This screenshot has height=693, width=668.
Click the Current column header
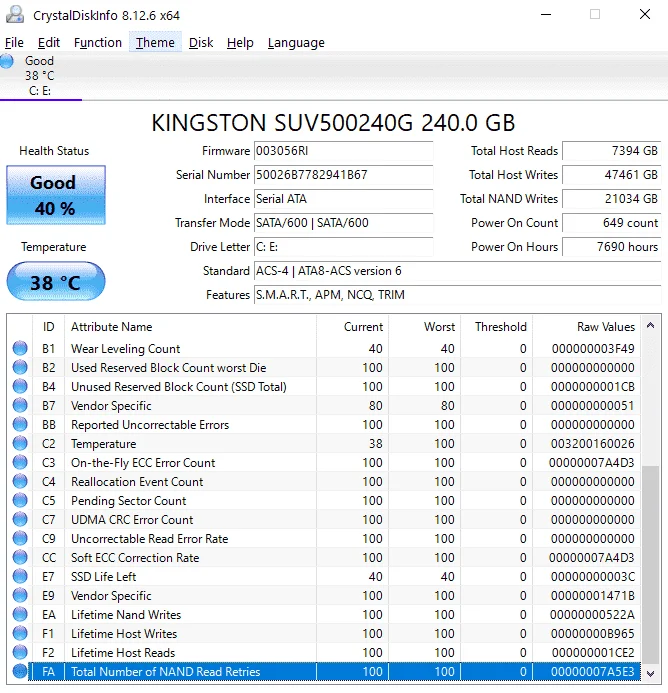click(x=353, y=327)
